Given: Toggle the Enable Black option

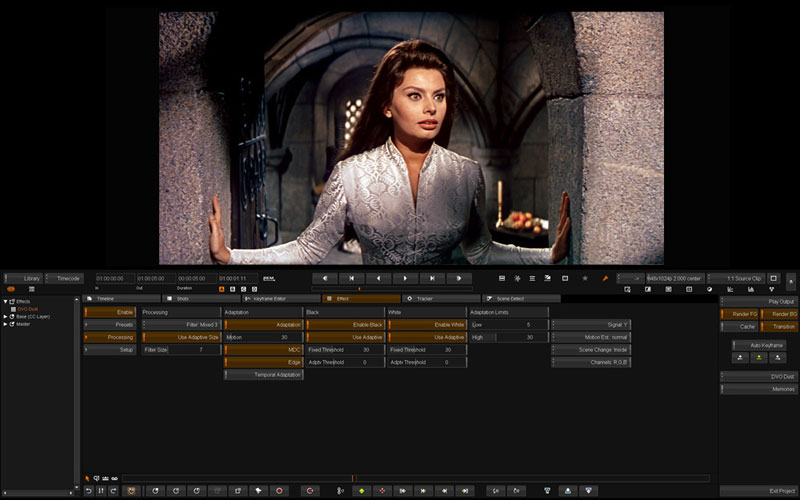Looking at the screenshot, I should pos(345,325).
